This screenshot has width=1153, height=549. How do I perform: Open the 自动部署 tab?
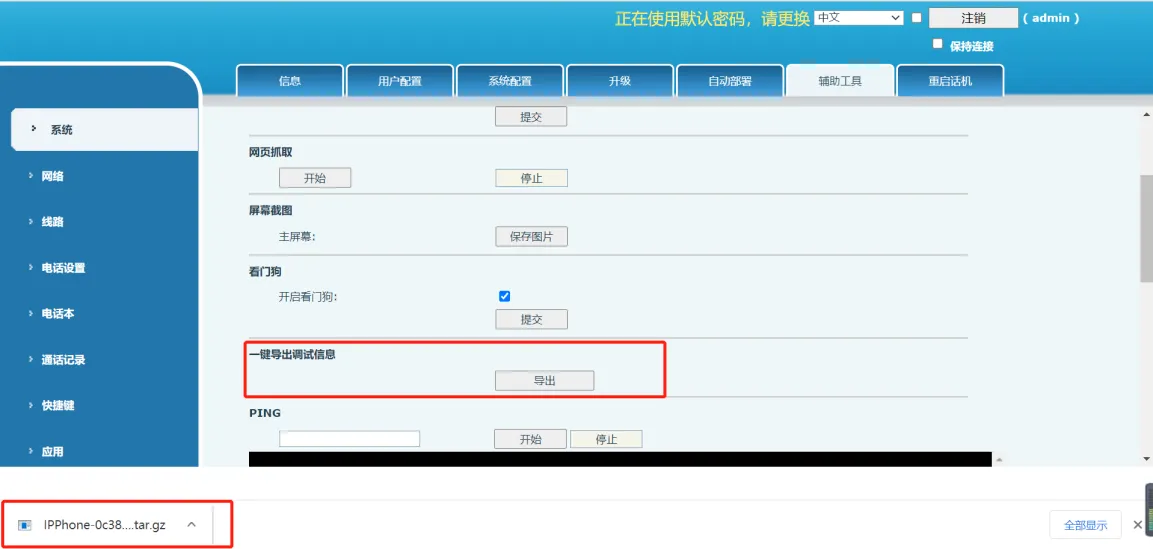(730, 81)
